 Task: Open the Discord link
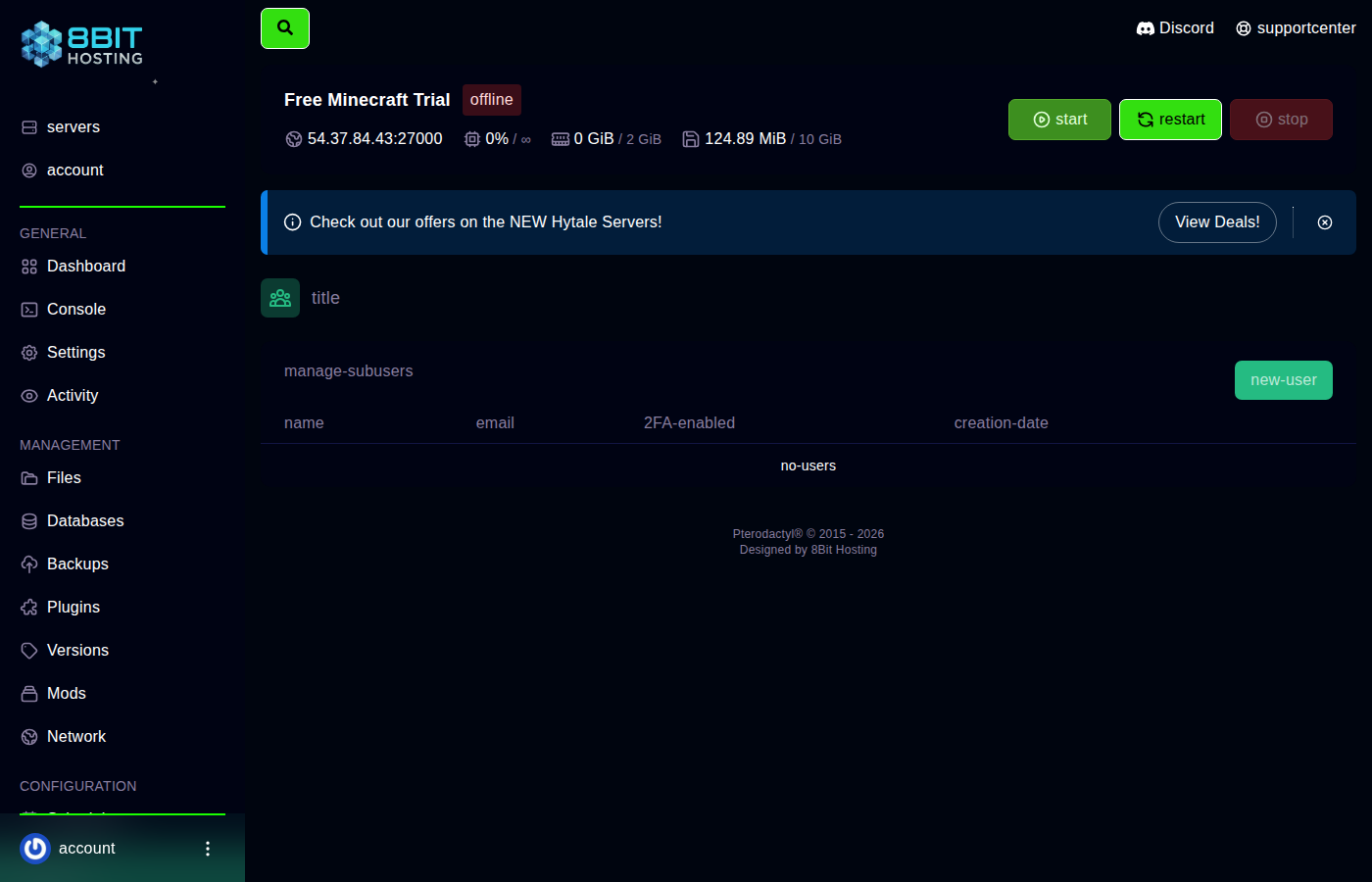tap(1175, 28)
